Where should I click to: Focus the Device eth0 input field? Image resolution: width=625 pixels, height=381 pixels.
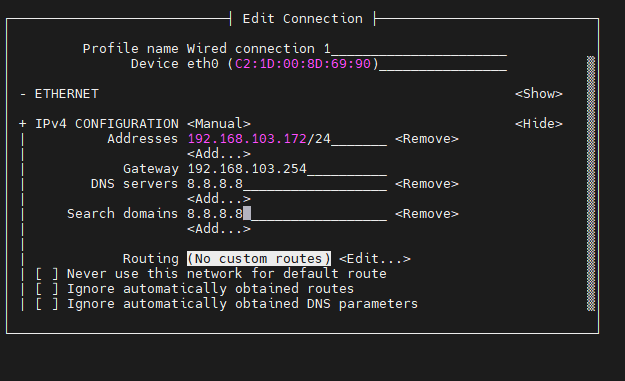coord(347,64)
